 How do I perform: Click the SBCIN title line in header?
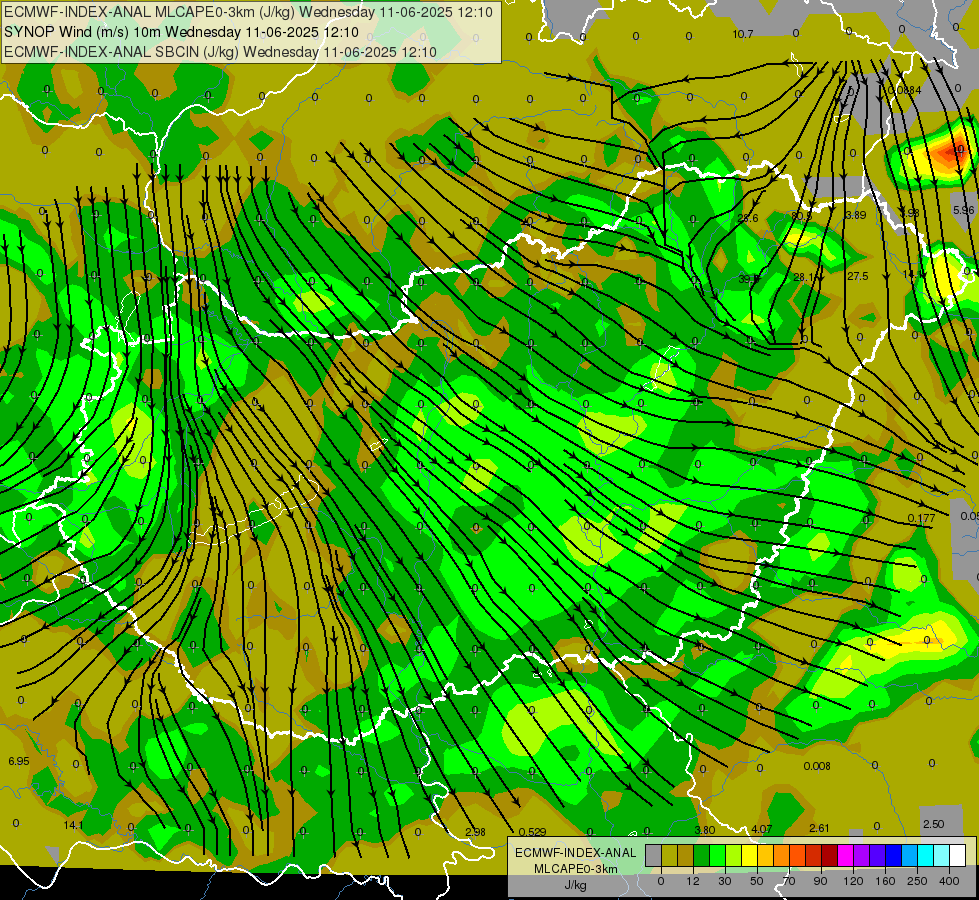pos(220,52)
